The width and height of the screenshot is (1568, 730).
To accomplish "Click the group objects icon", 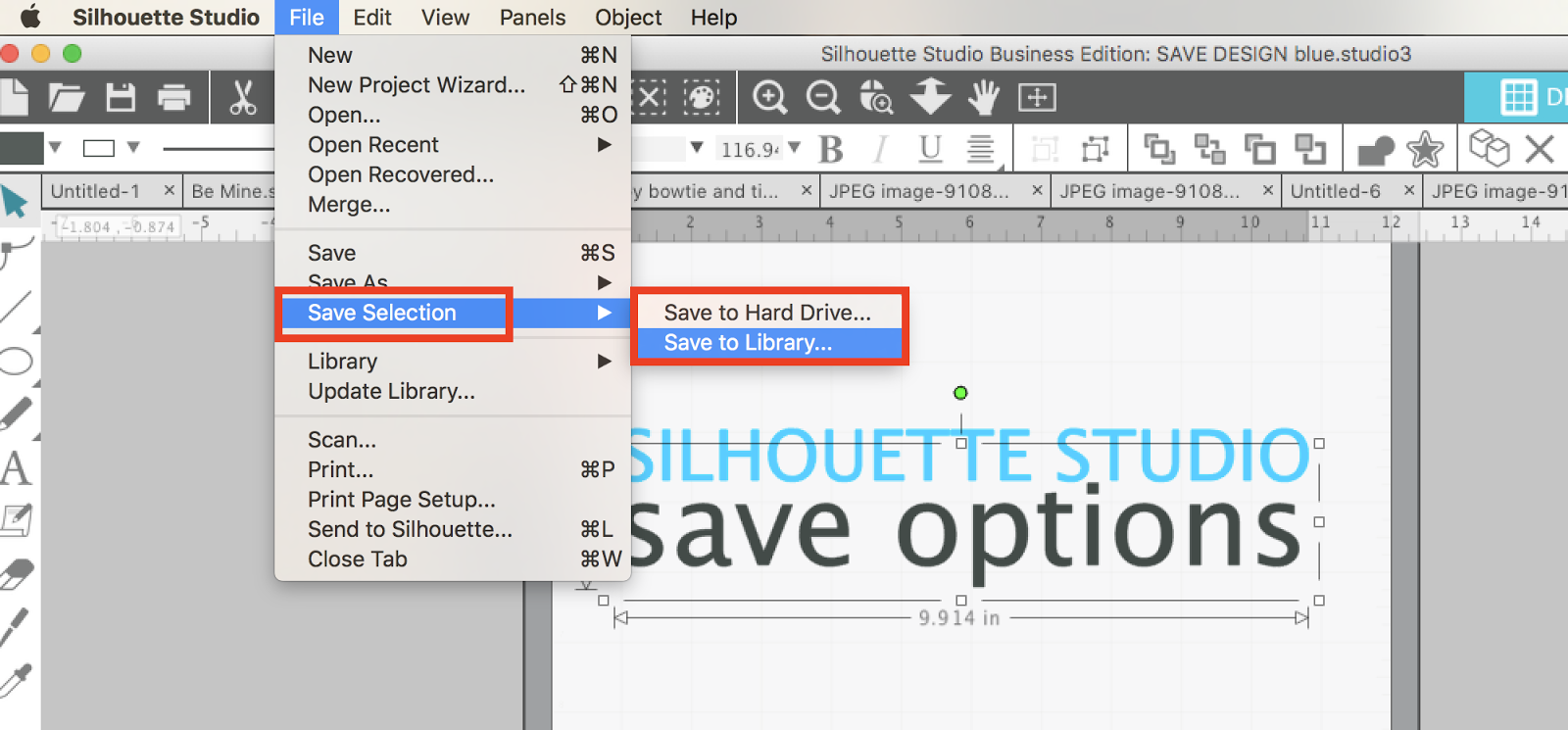I will (x=1045, y=149).
